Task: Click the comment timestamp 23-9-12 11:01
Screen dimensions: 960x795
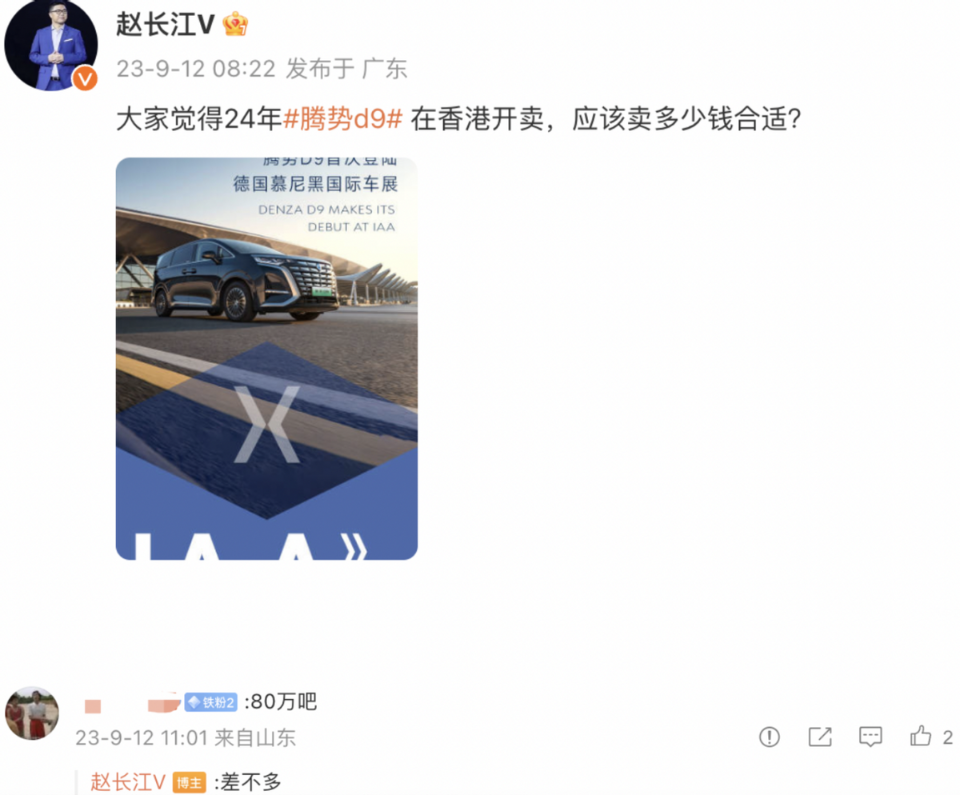Action: pyautogui.click(x=141, y=738)
